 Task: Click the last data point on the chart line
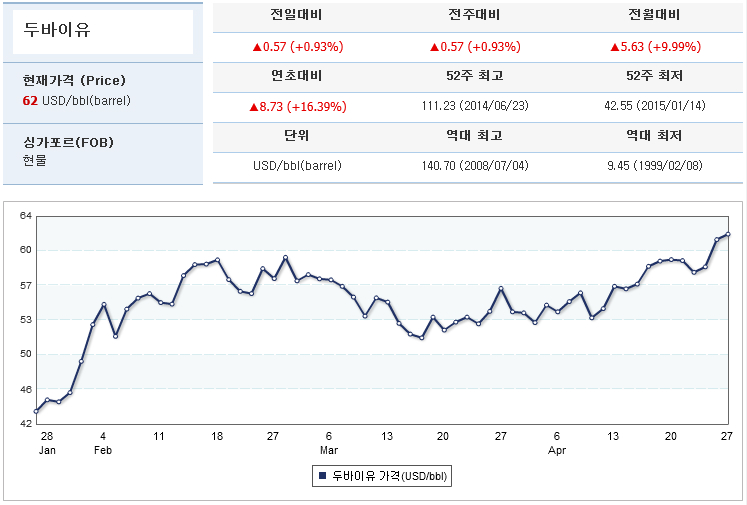(x=728, y=234)
